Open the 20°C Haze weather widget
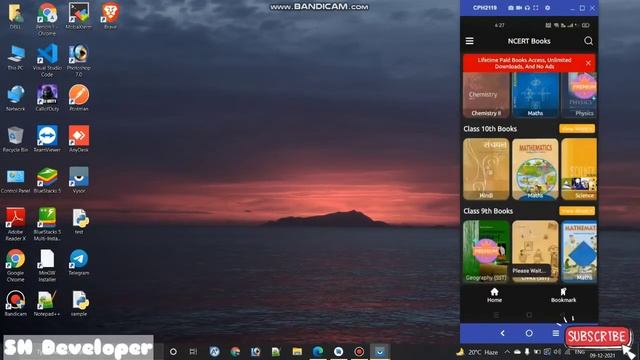 pyautogui.click(x=478, y=352)
